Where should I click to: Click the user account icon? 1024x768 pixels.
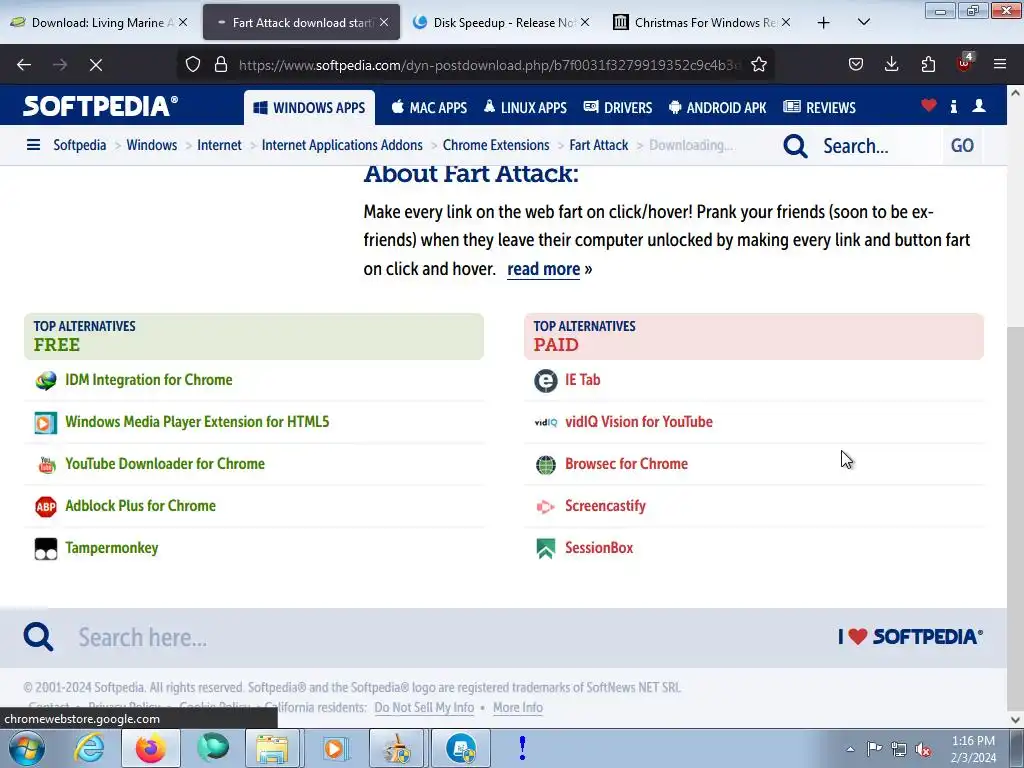click(x=979, y=106)
